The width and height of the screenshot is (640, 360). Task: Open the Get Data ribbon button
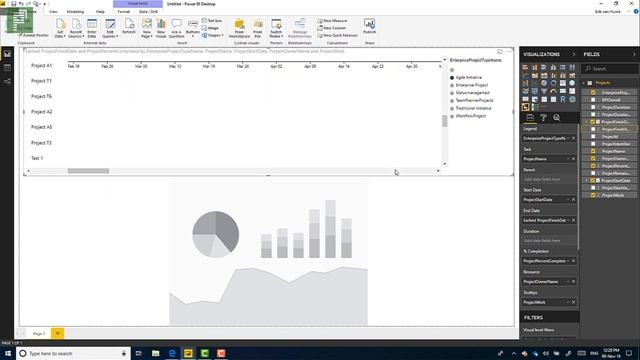click(x=60, y=28)
